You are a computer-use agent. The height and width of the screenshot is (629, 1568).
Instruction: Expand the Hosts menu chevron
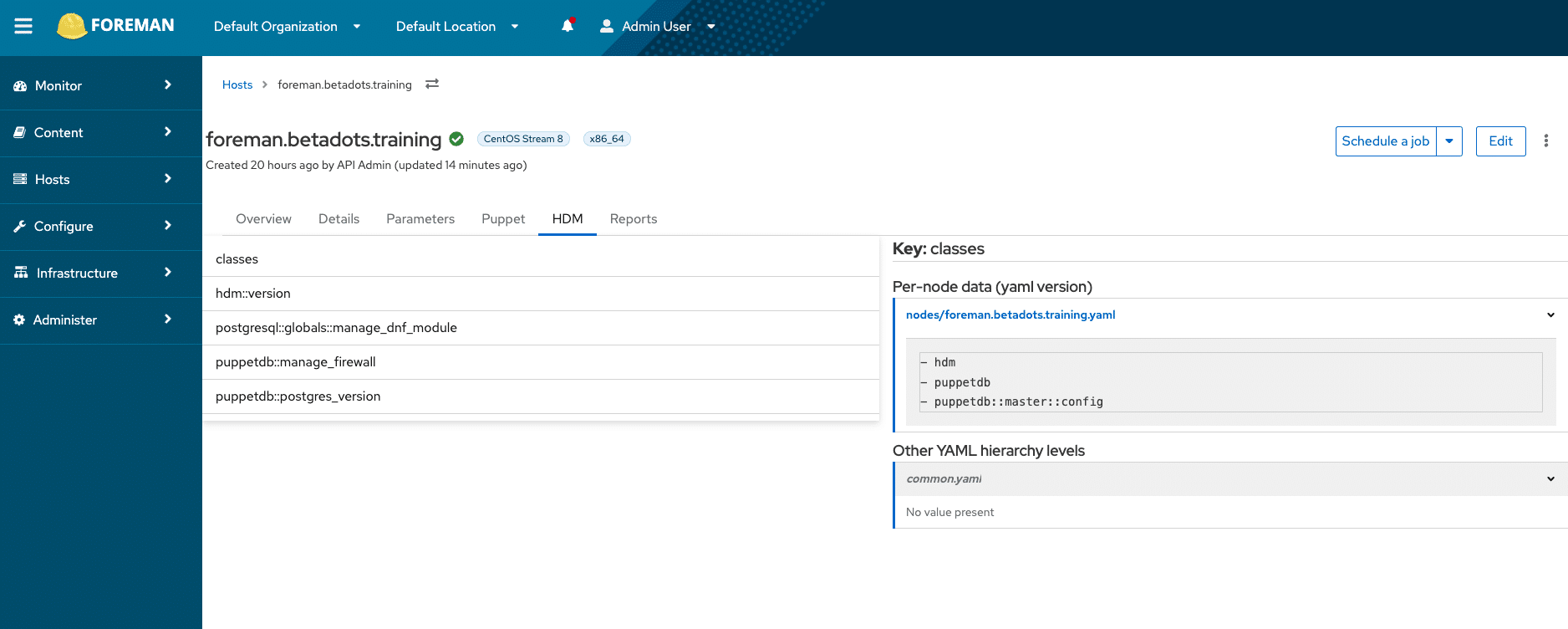168,178
